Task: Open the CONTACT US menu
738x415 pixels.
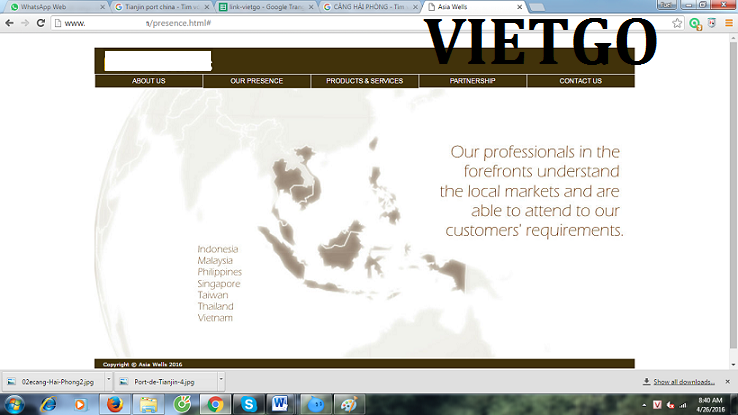Action: (580, 81)
